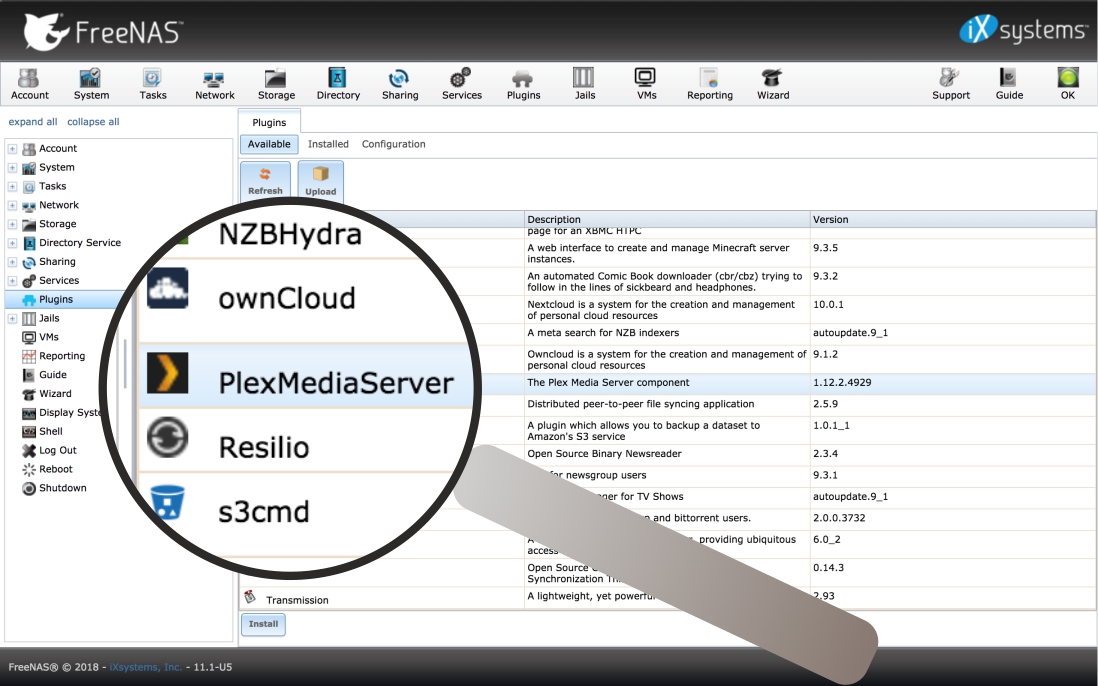Select the Plugins tab

tap(269, 122)
